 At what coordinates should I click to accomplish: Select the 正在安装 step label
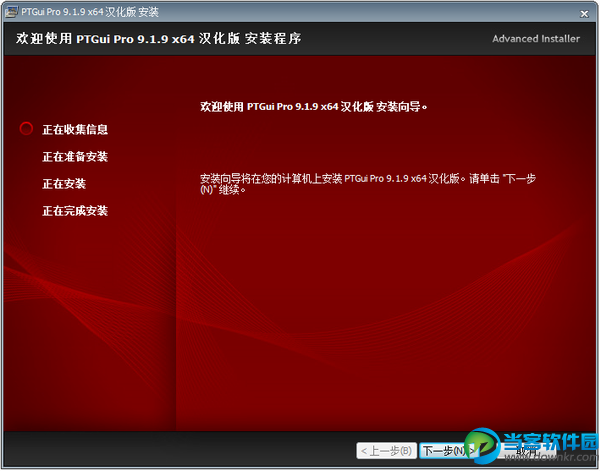[x=64, y=184]
